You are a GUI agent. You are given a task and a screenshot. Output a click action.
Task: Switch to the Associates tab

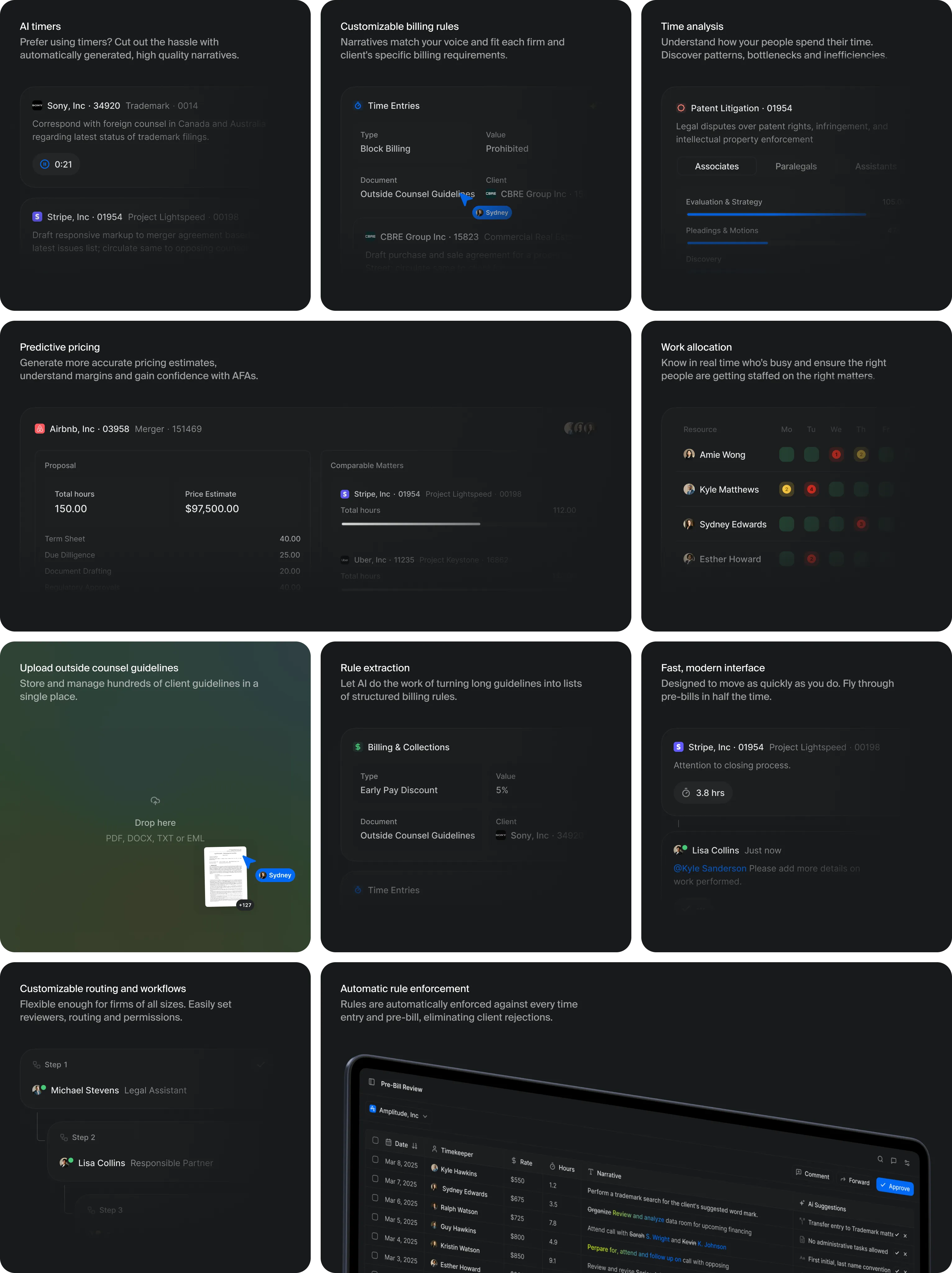(x=717, y=166)
